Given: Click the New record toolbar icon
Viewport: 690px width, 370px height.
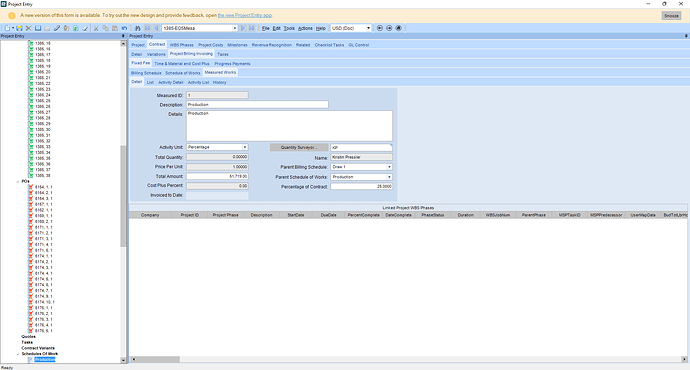Looking at the screenshot, I should [7, 28].
